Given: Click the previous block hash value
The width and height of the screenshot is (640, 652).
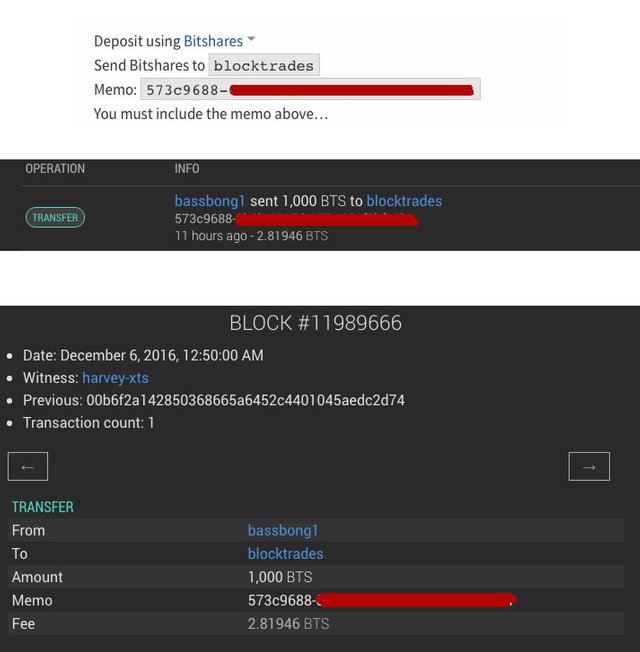Looking at the screenshot, I should 246,400.
